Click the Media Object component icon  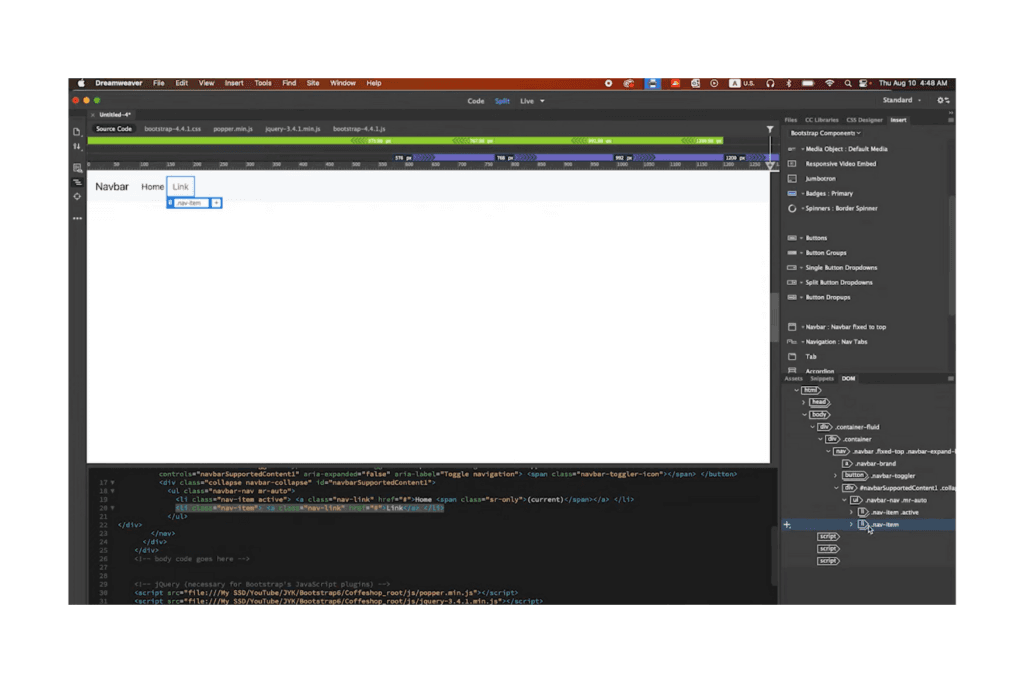[x=792, y=149]
